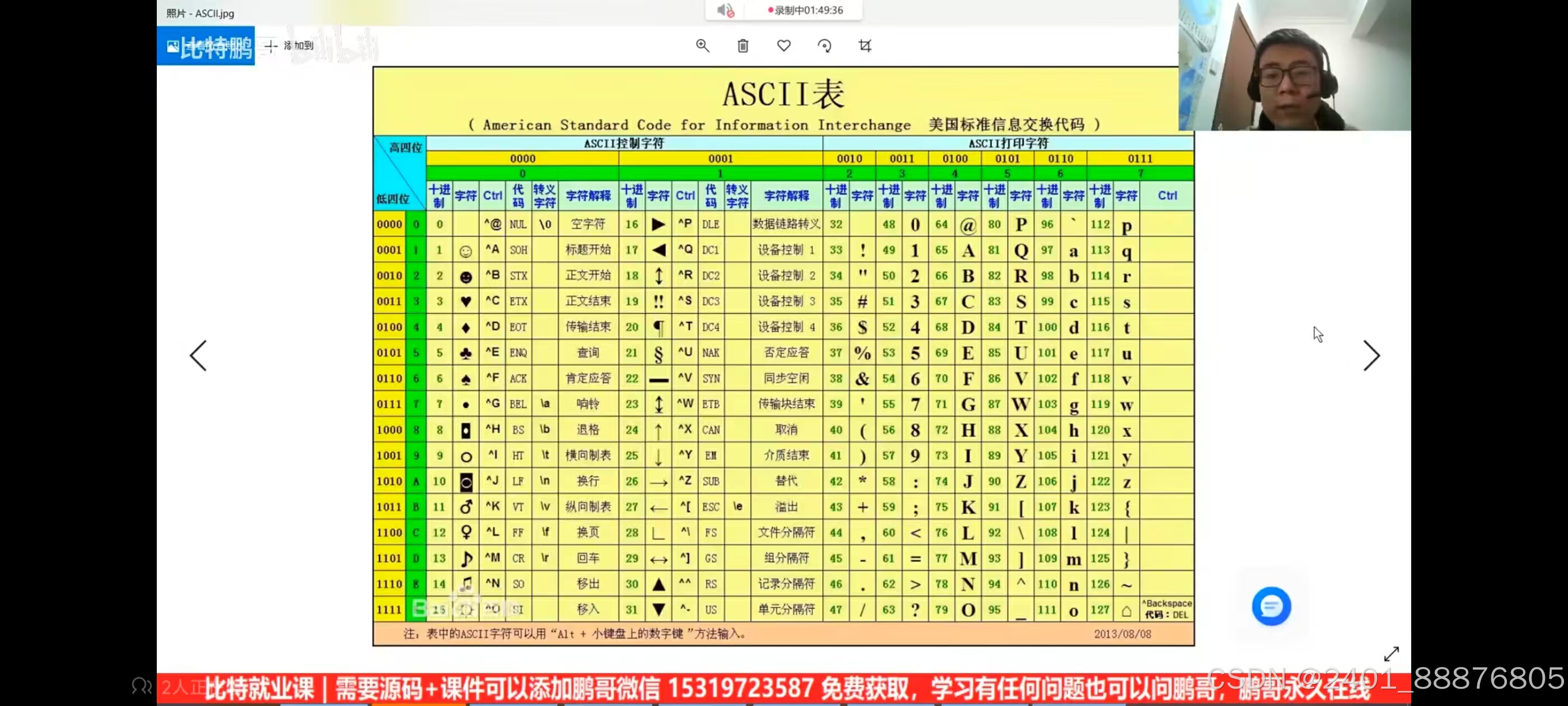Click the ESC code cell
1568x706 pixels.
(x=710, y=507)
